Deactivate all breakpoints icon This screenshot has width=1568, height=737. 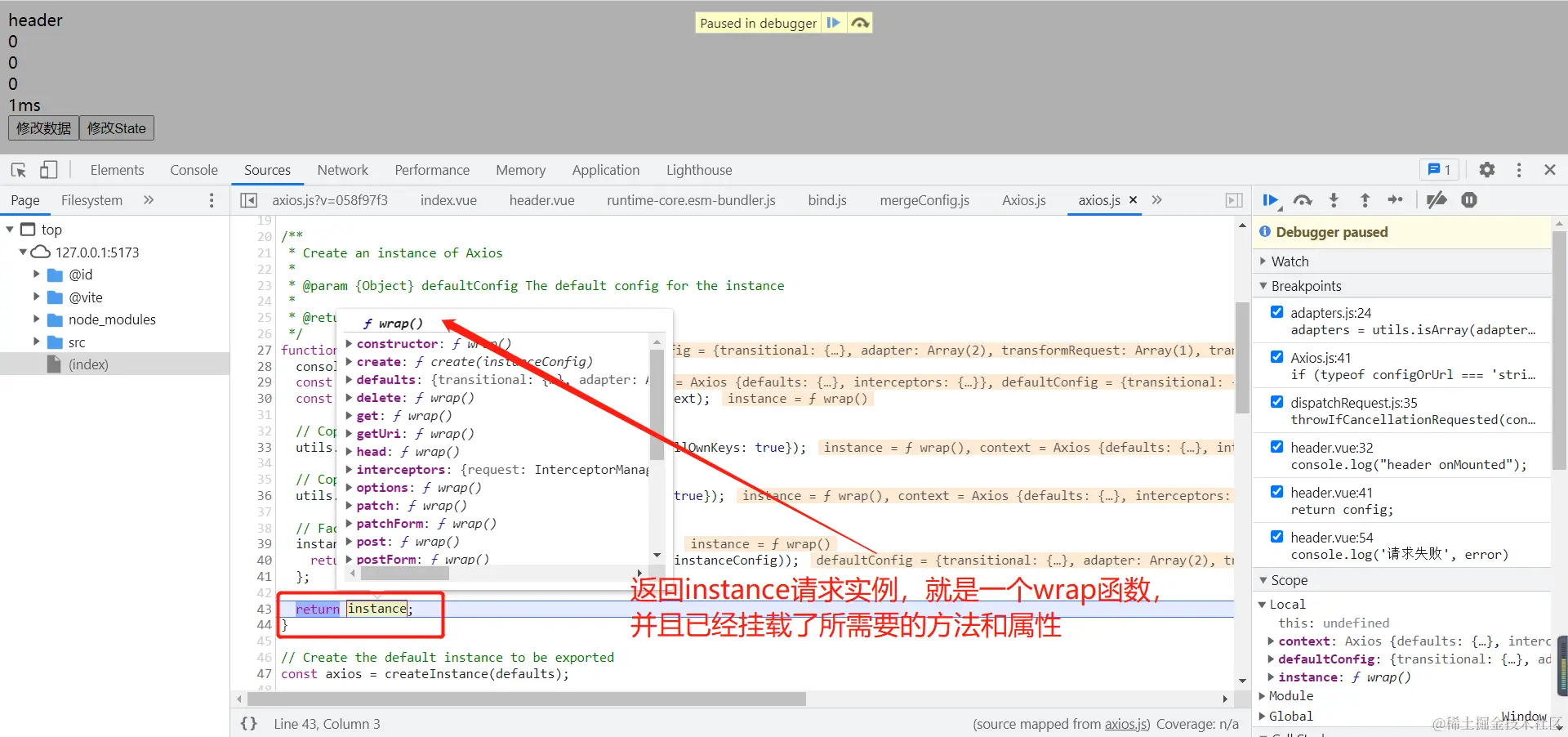coord(1437,200)
